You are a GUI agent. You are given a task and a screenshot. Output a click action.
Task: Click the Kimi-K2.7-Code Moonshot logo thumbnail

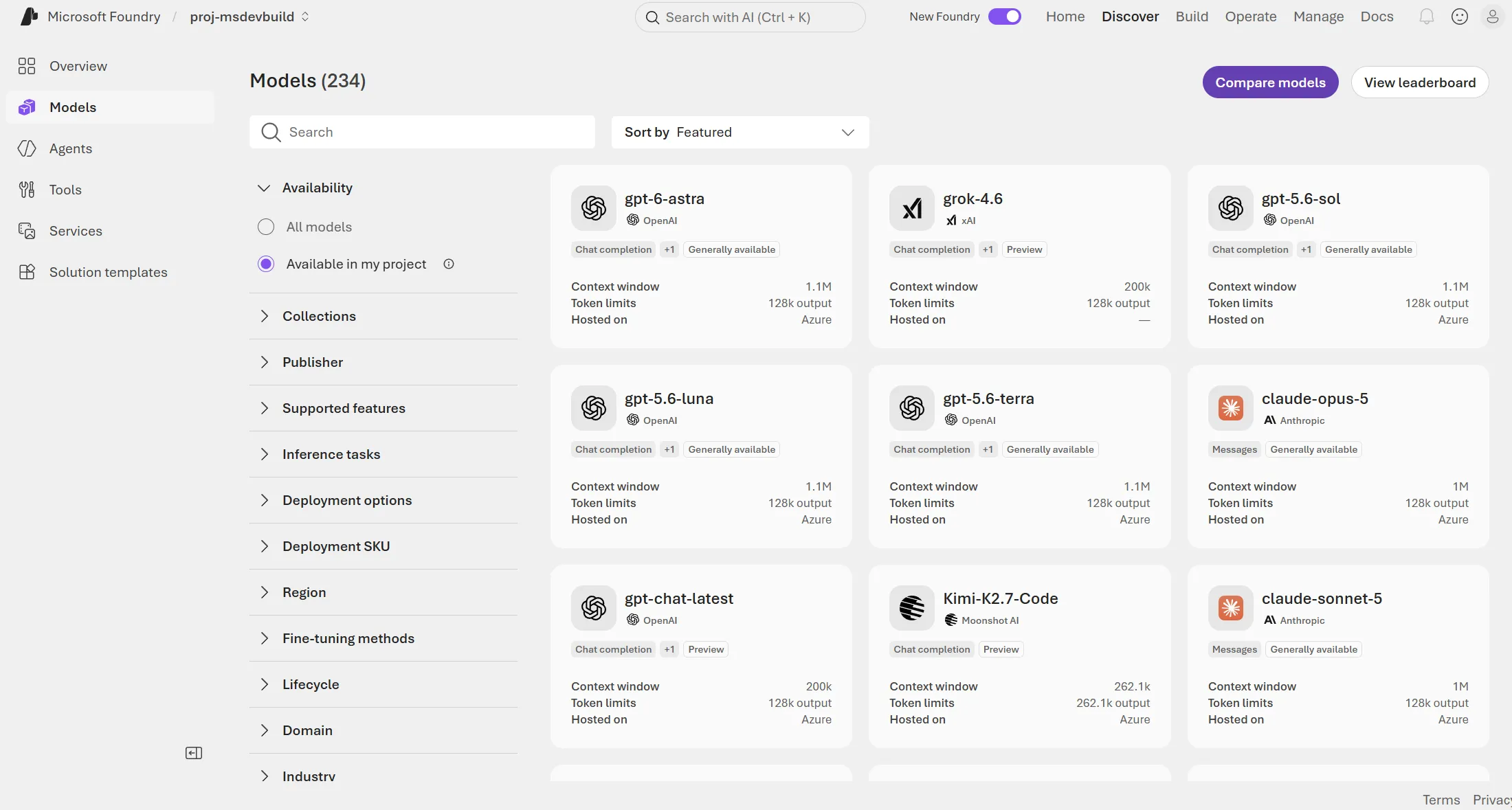[912, 607]
